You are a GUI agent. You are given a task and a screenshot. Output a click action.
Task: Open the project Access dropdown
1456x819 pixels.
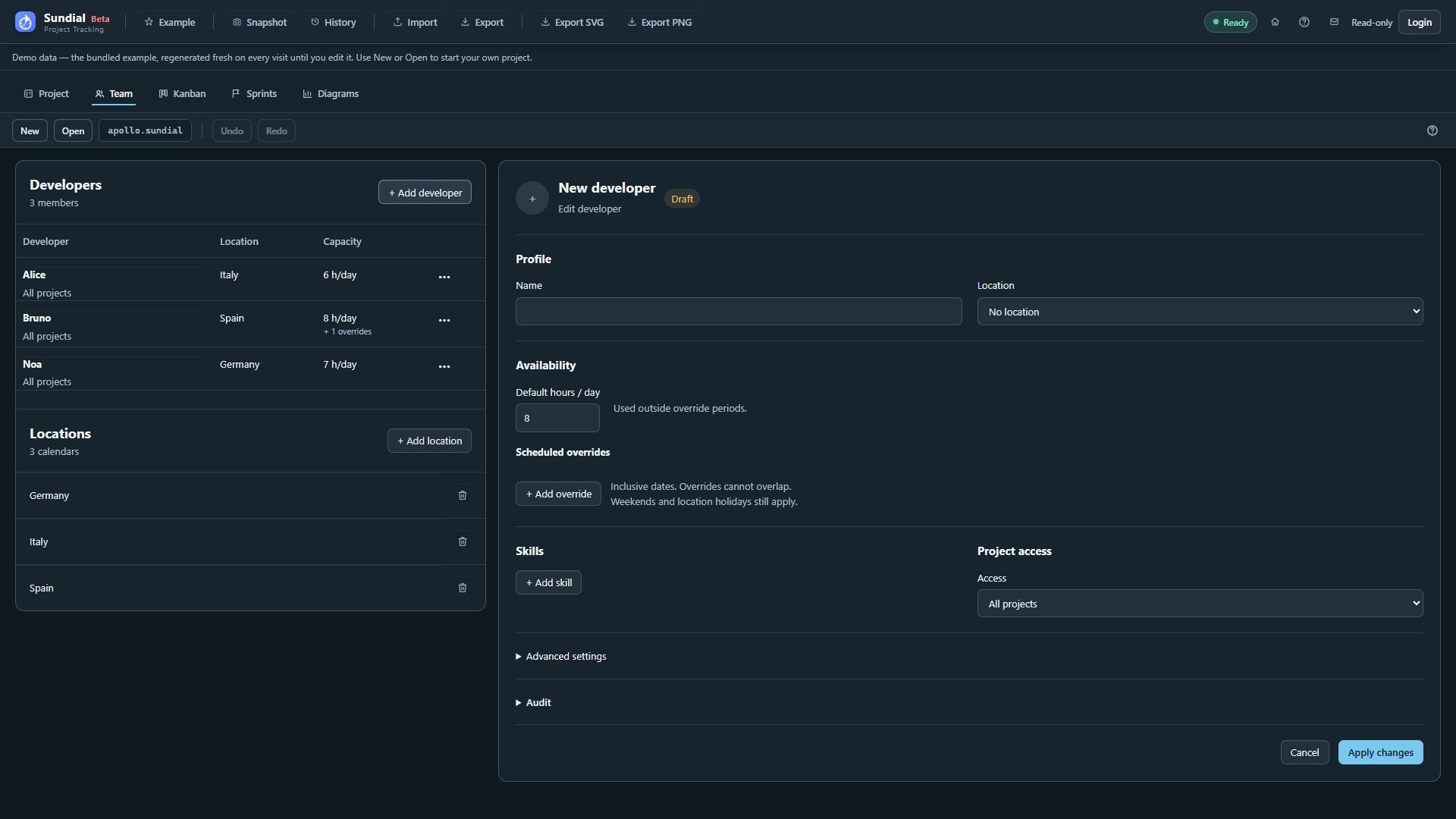tap(1200, 604)
